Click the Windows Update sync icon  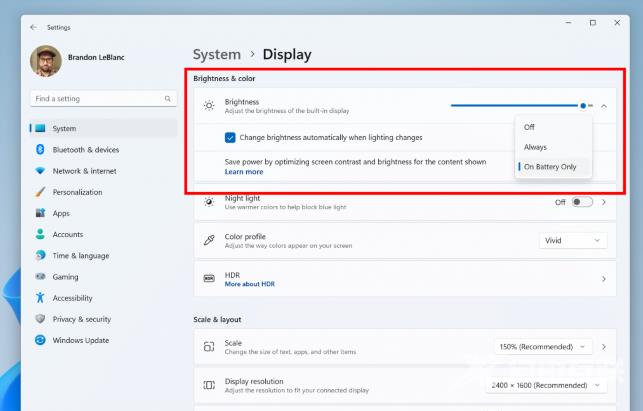[x=40, y=340]
